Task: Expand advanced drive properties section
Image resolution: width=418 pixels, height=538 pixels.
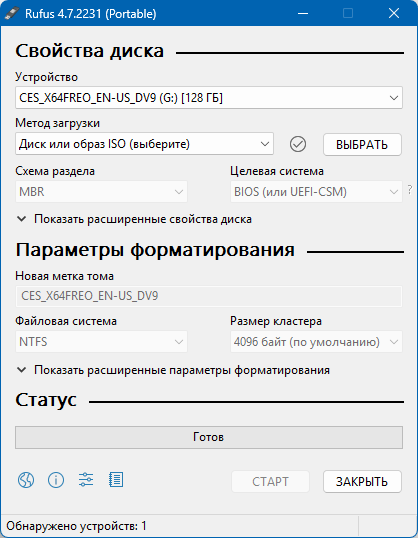Action: [135, 219]
